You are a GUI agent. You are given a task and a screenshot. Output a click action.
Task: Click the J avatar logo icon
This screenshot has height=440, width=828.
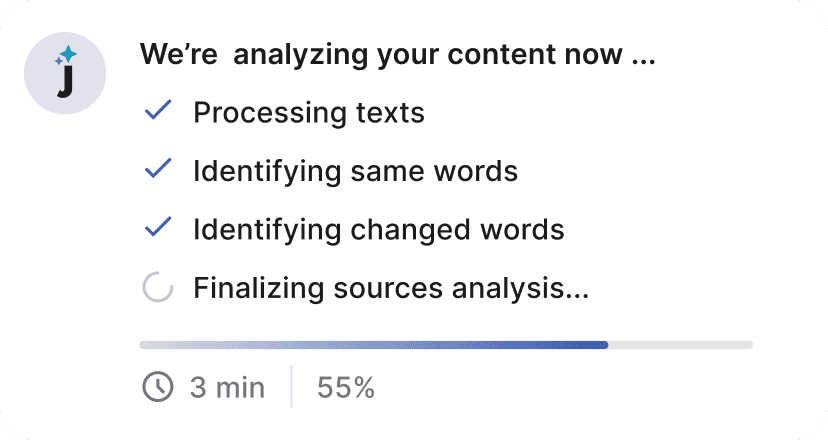pyautogui.click(x=65, y=73)
